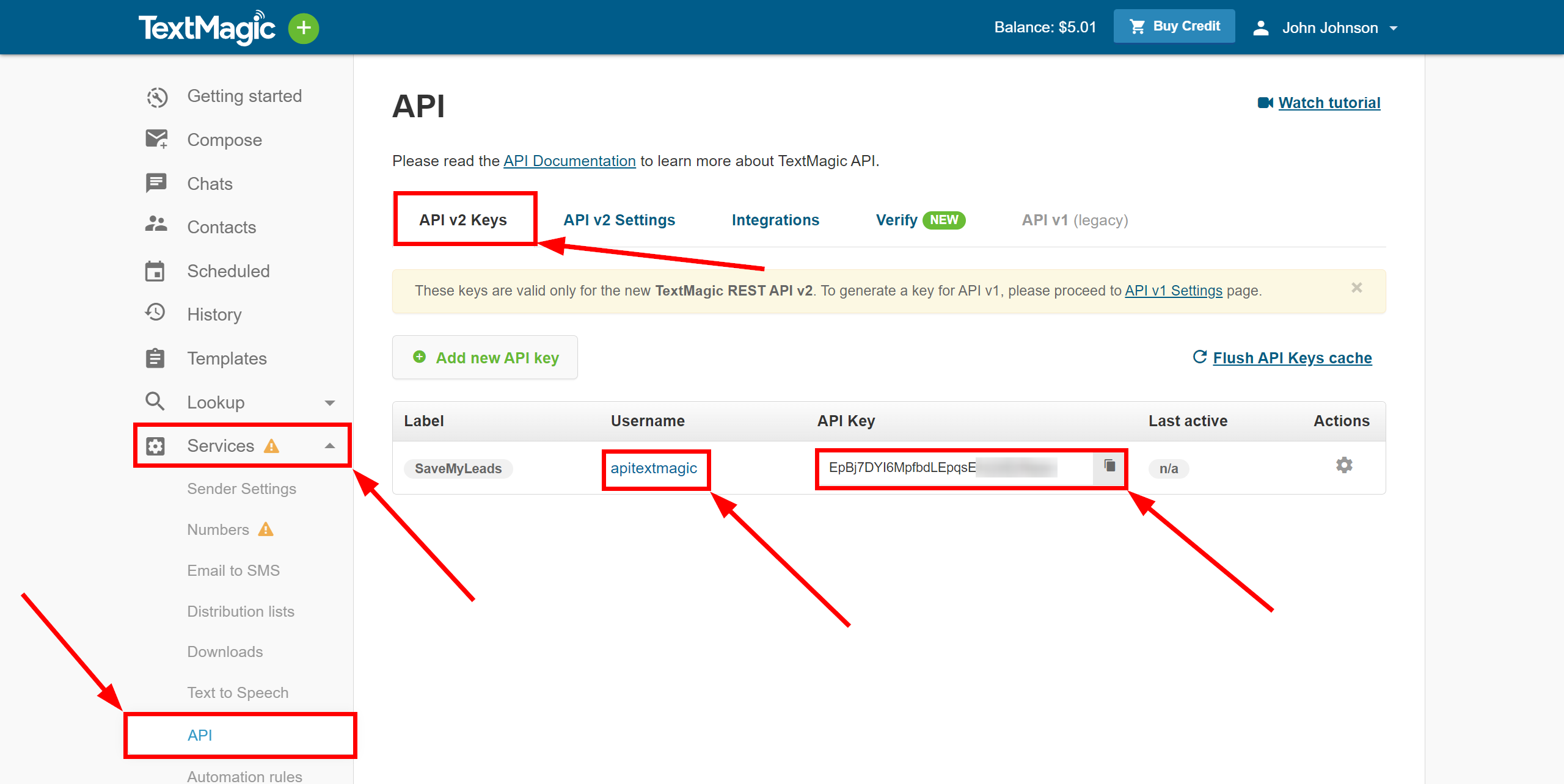Click the Buy Credit button
This screenshot has height=784, width=1564.
pos(1174,26)
